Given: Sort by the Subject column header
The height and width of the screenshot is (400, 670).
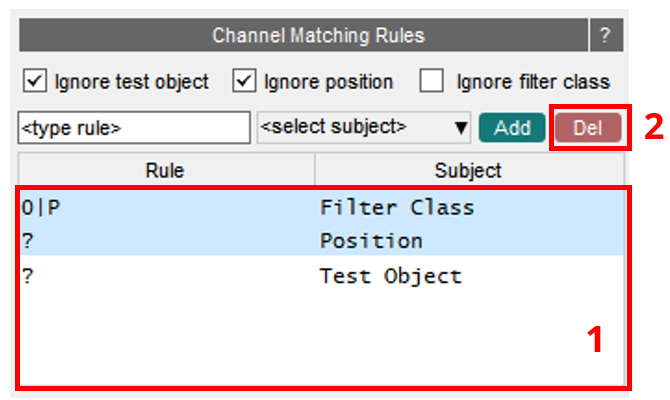Looking at the screenshot, I should 469,170.
